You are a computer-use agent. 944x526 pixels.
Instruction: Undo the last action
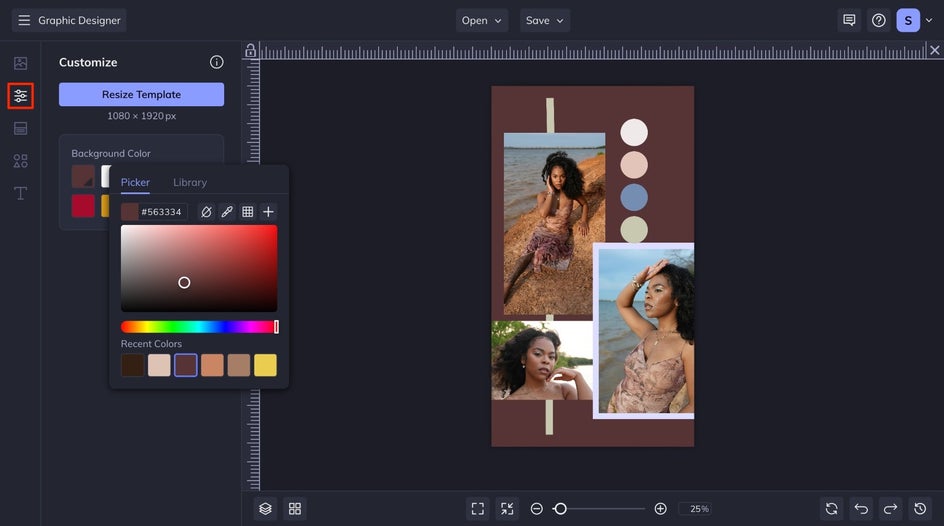(861, 509)
